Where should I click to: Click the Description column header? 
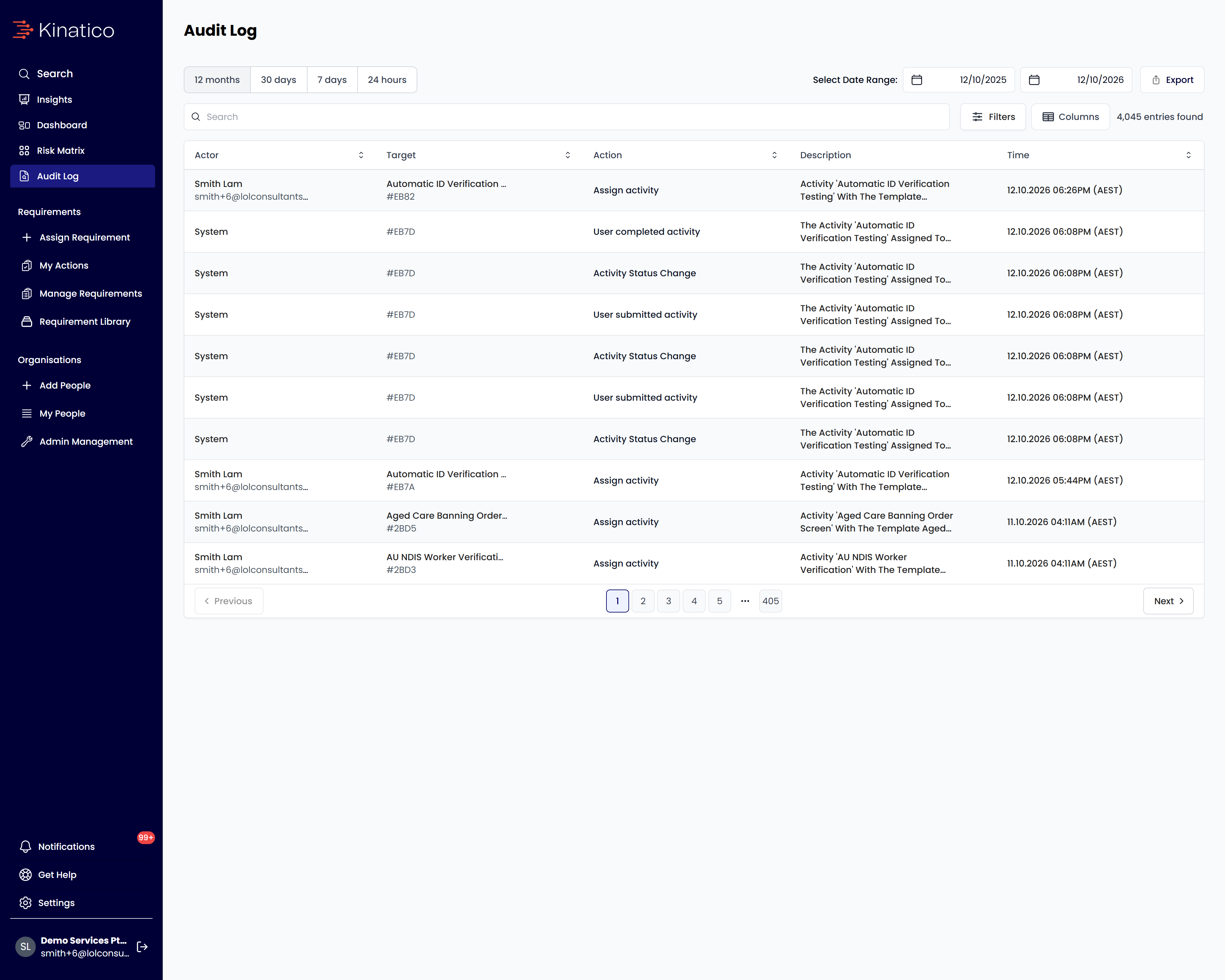click(826, 155)
